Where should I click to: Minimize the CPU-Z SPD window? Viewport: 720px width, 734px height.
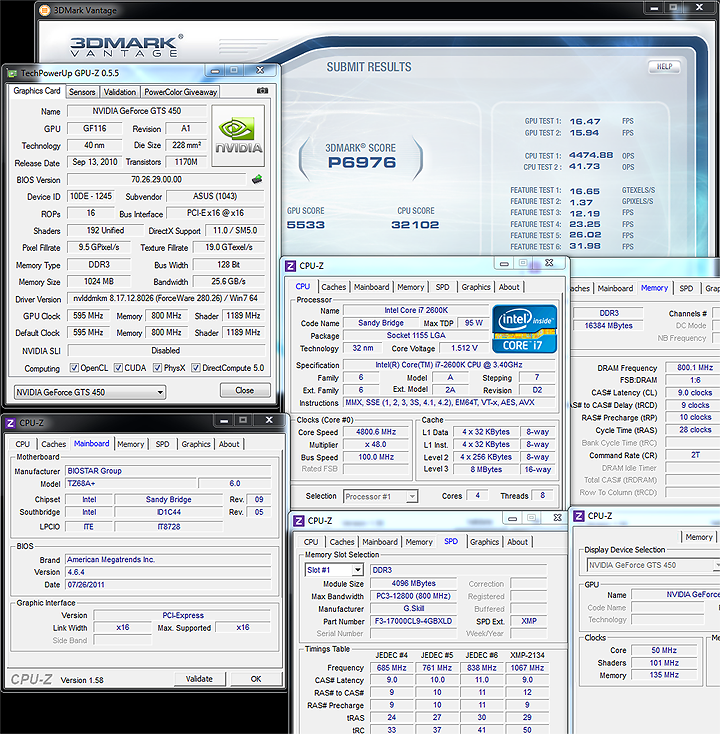tap(513, 518)
